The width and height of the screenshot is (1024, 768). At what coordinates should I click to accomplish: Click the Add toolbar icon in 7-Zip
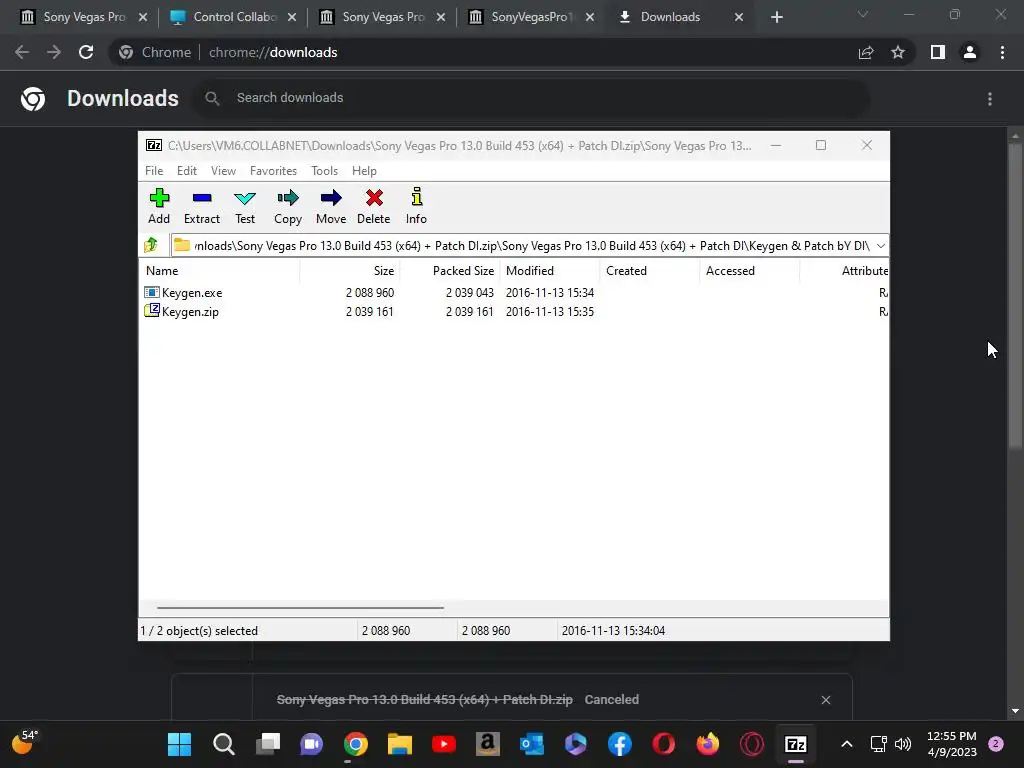point(159,206)
